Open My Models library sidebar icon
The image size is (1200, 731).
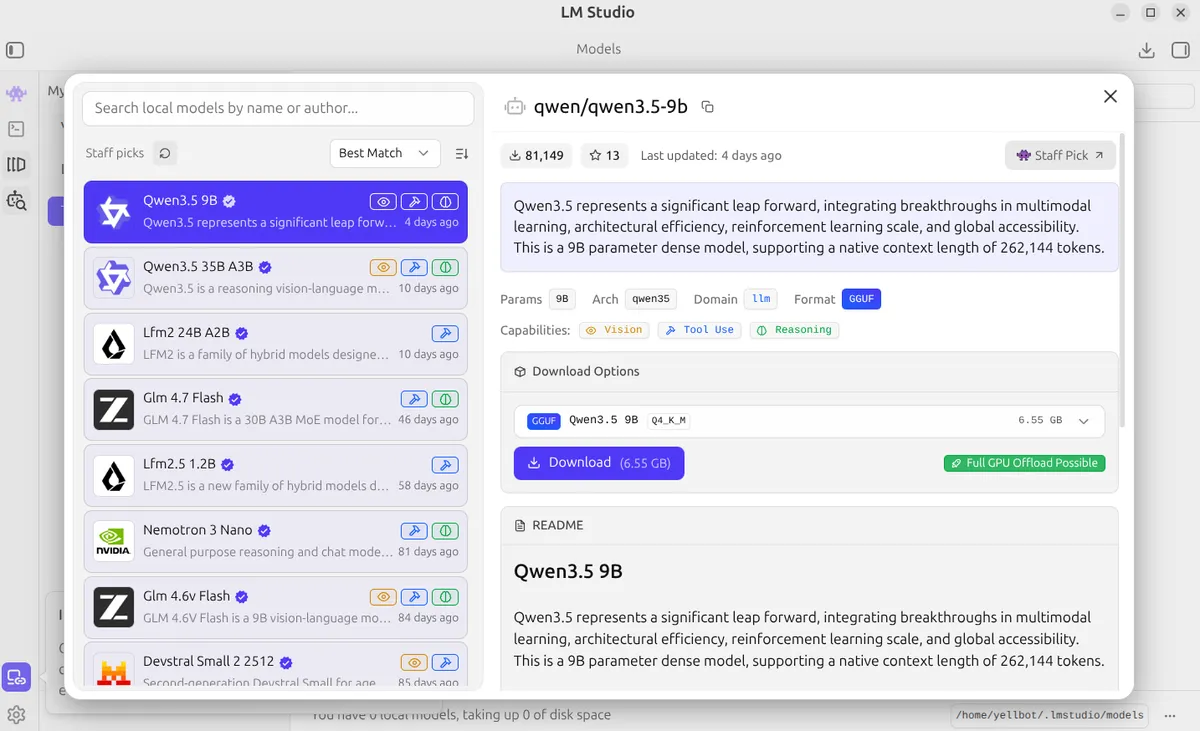click(x=16, y=165)
